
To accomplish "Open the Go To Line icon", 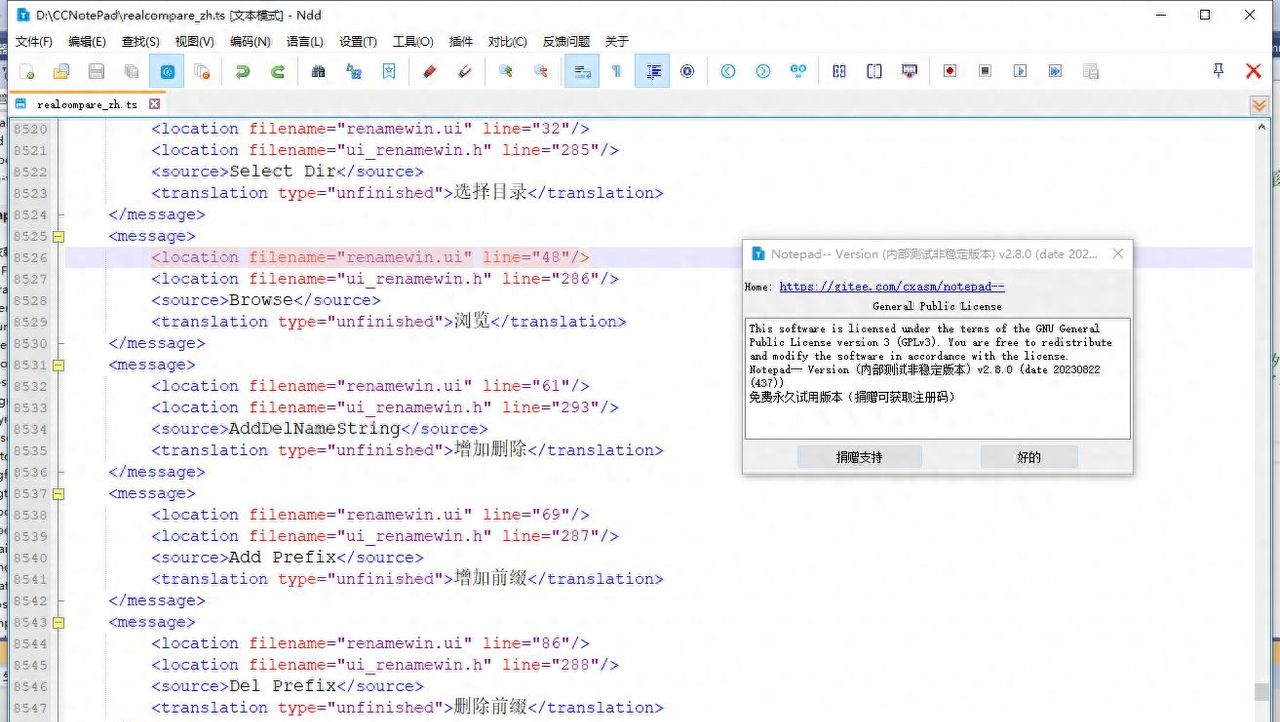I will pos(798,71).
